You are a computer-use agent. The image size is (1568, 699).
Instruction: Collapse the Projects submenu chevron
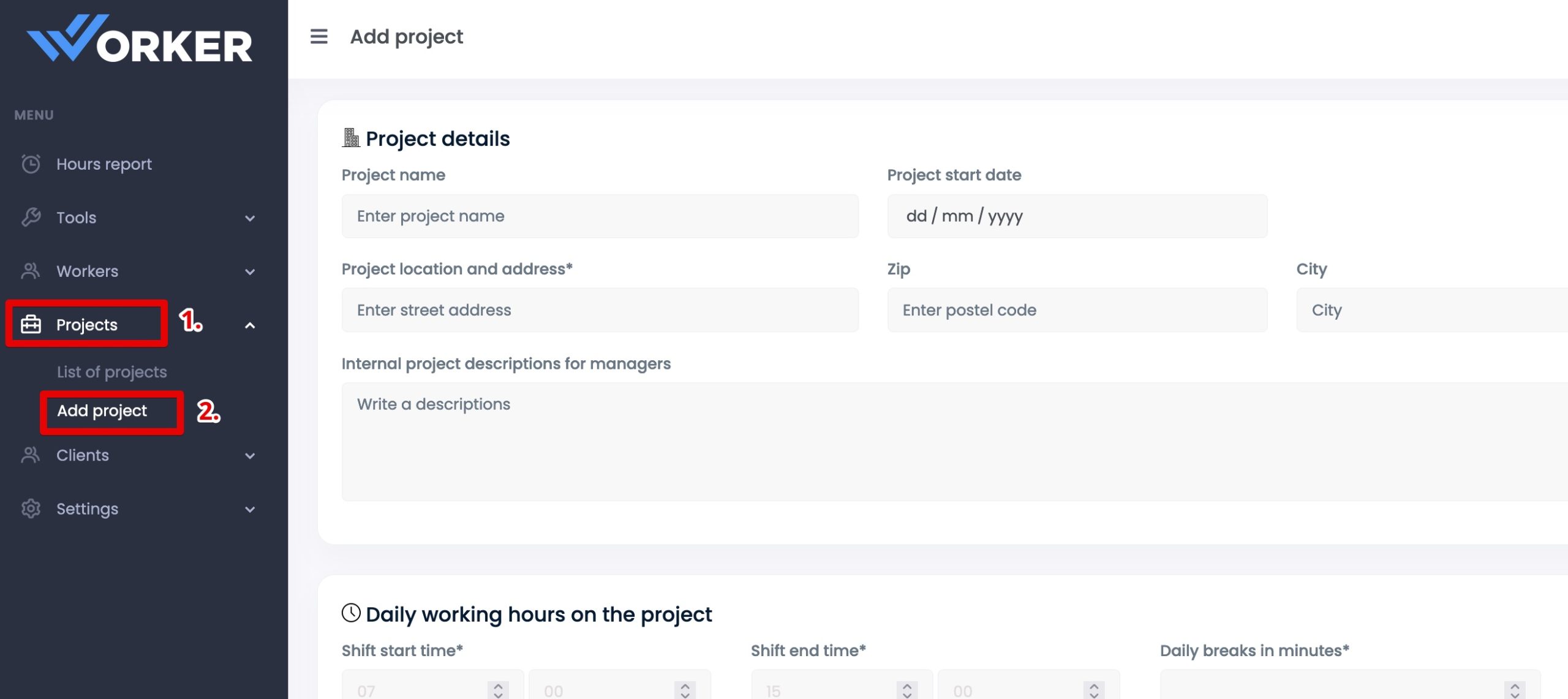click(x=250, y=325)
